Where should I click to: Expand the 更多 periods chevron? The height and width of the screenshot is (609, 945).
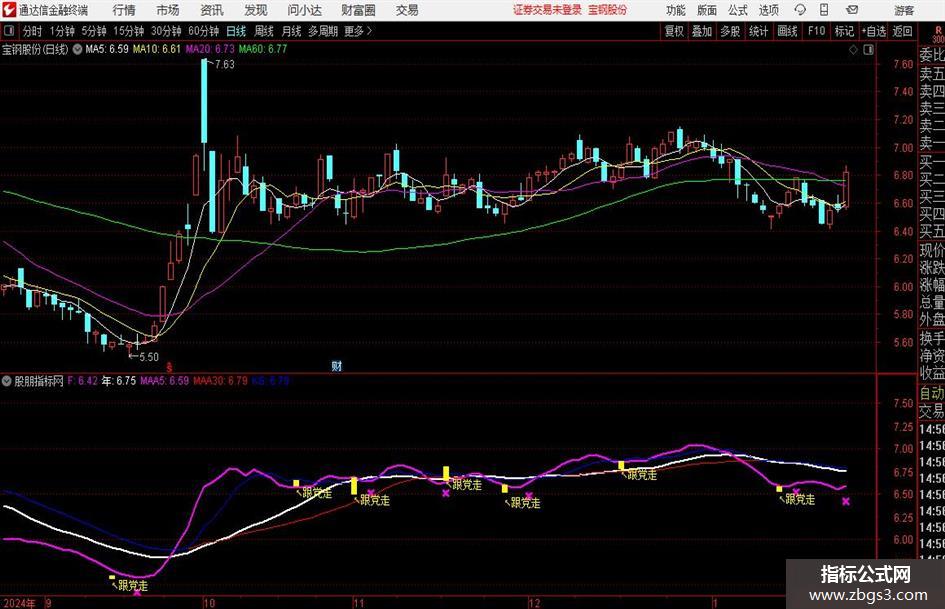[359, 31]
